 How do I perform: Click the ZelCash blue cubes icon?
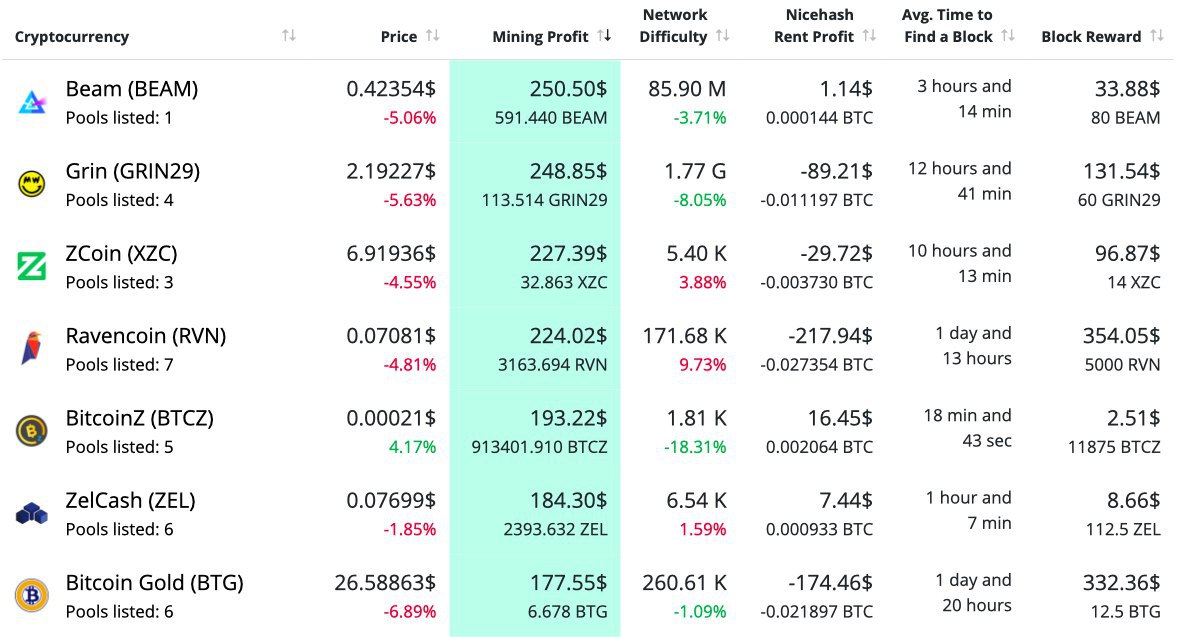point(32,513)
